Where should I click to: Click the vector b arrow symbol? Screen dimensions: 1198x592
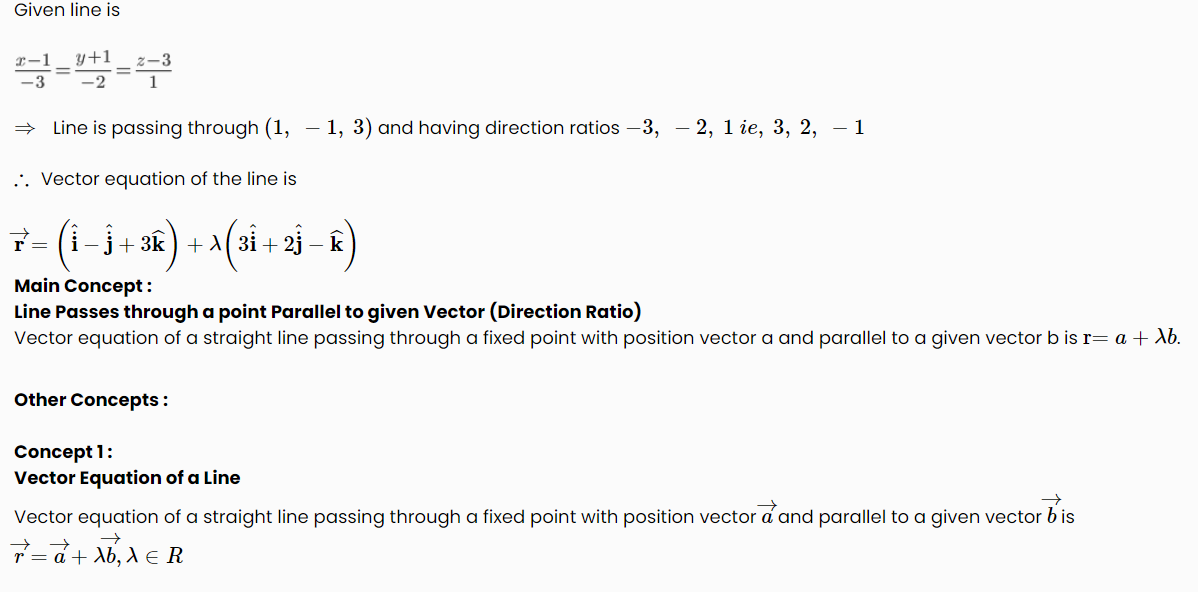tap(1051, 511)
